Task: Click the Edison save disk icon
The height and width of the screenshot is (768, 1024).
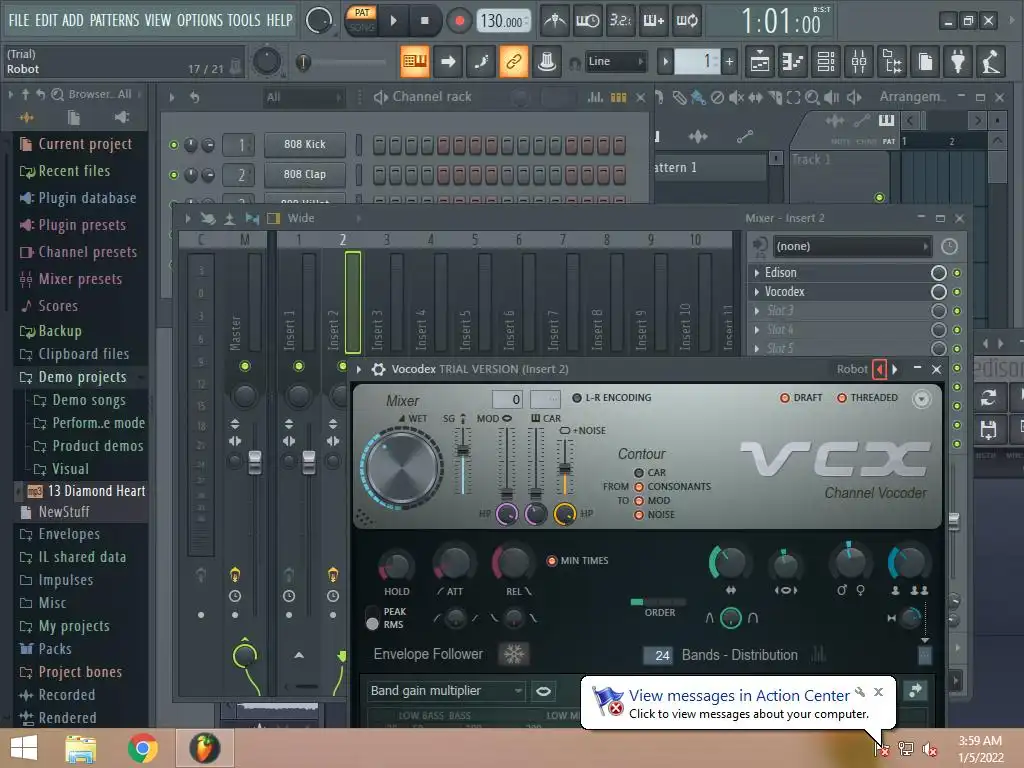Action: (988, 430)
